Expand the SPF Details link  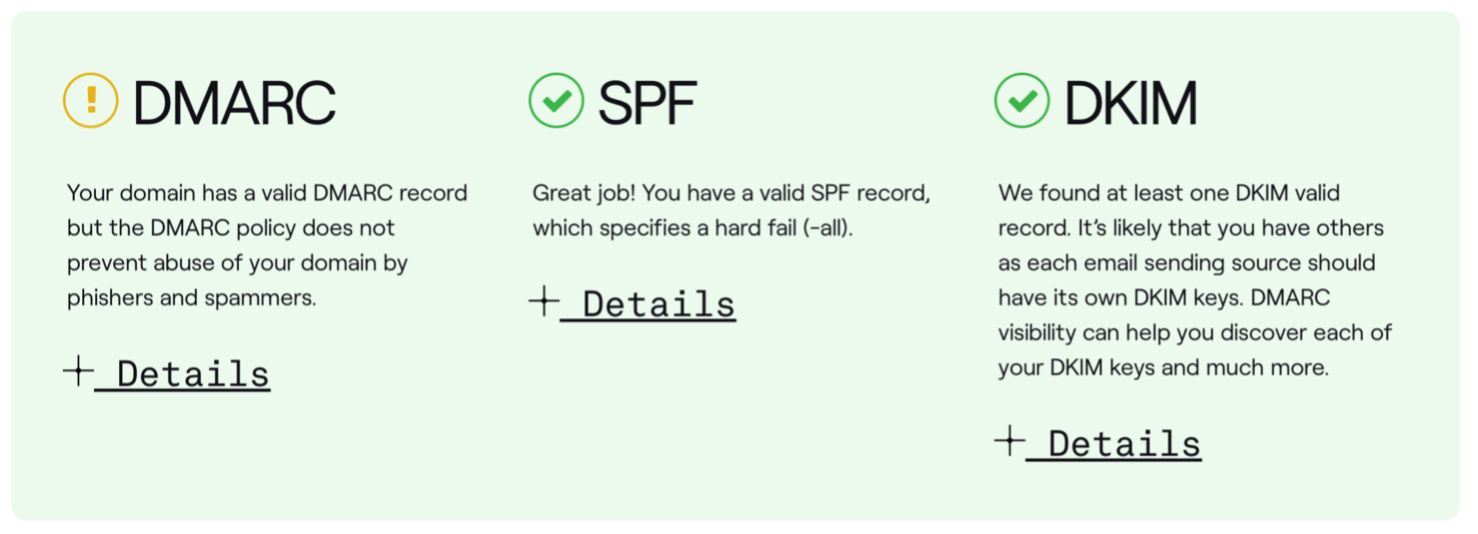click(648, 304)
